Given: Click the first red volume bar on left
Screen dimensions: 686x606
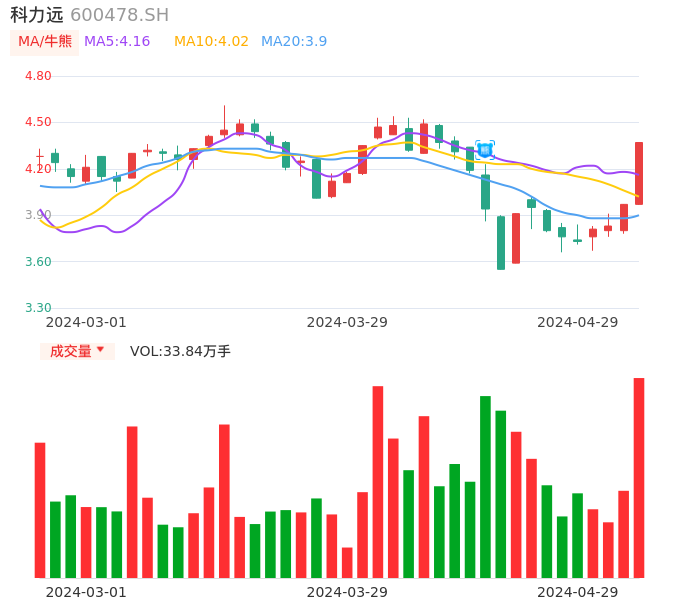Looking at the screenshot, I should point(40,510).
